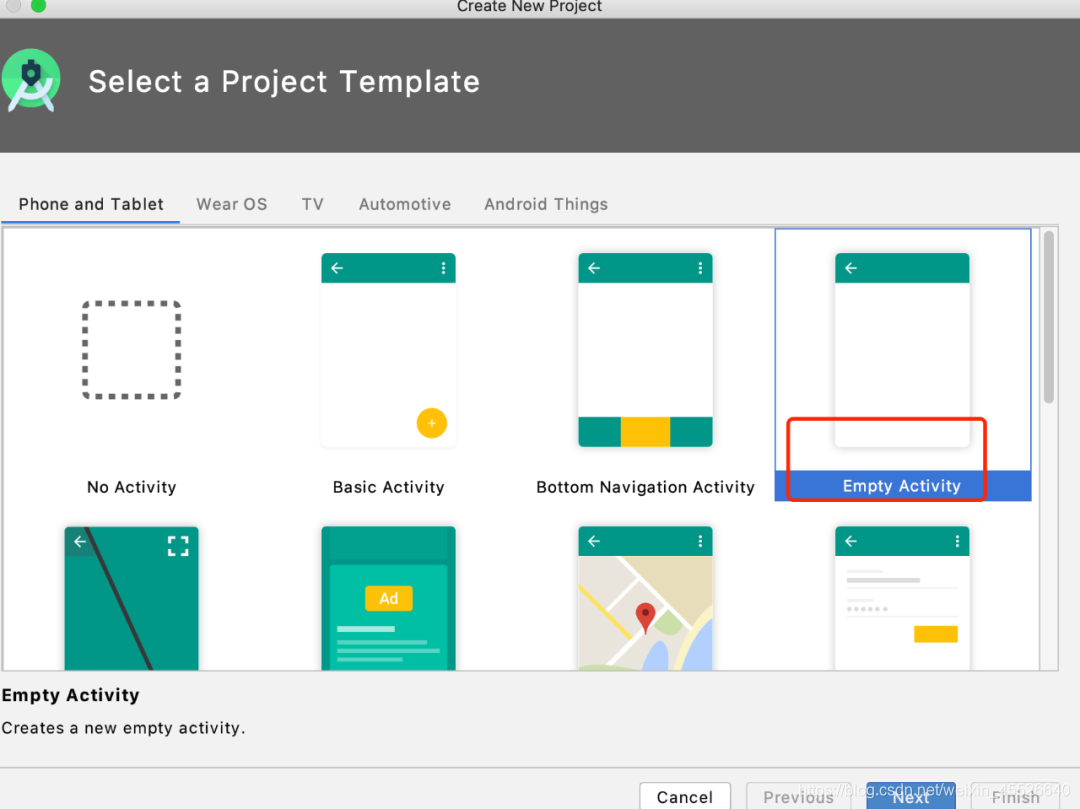Click the Next button
The height and width of the screenshot is (809, 1080).
pyautogui.click(x=911, y=796)
